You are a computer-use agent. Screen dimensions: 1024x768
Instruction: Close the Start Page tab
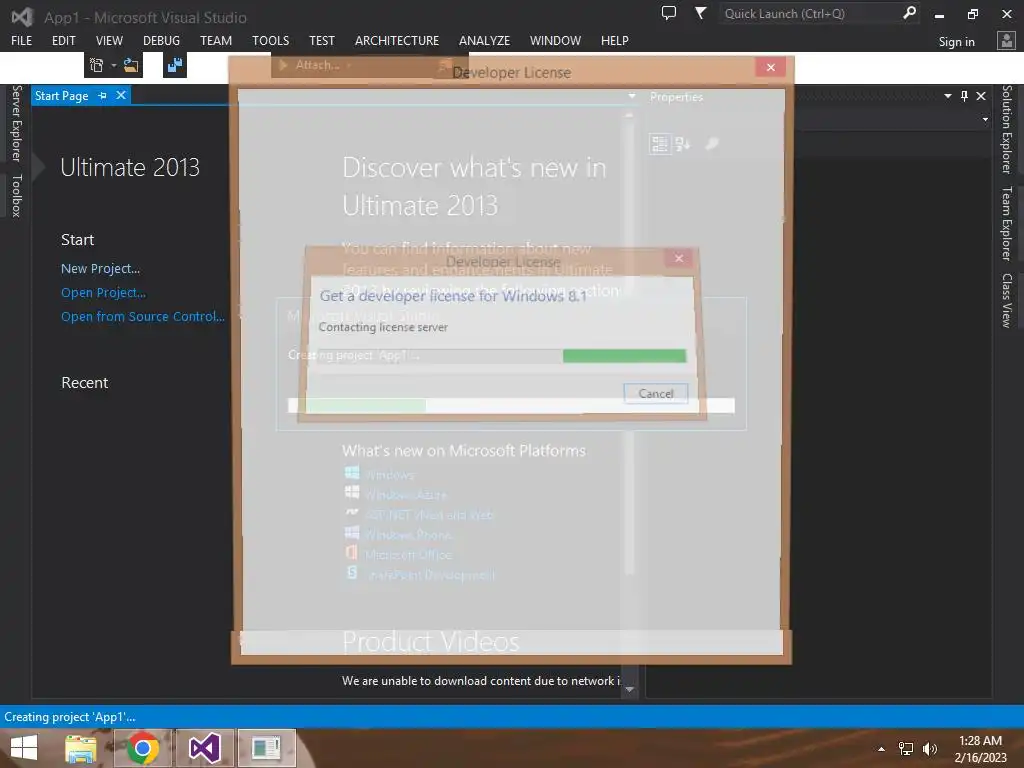point(121,95)
